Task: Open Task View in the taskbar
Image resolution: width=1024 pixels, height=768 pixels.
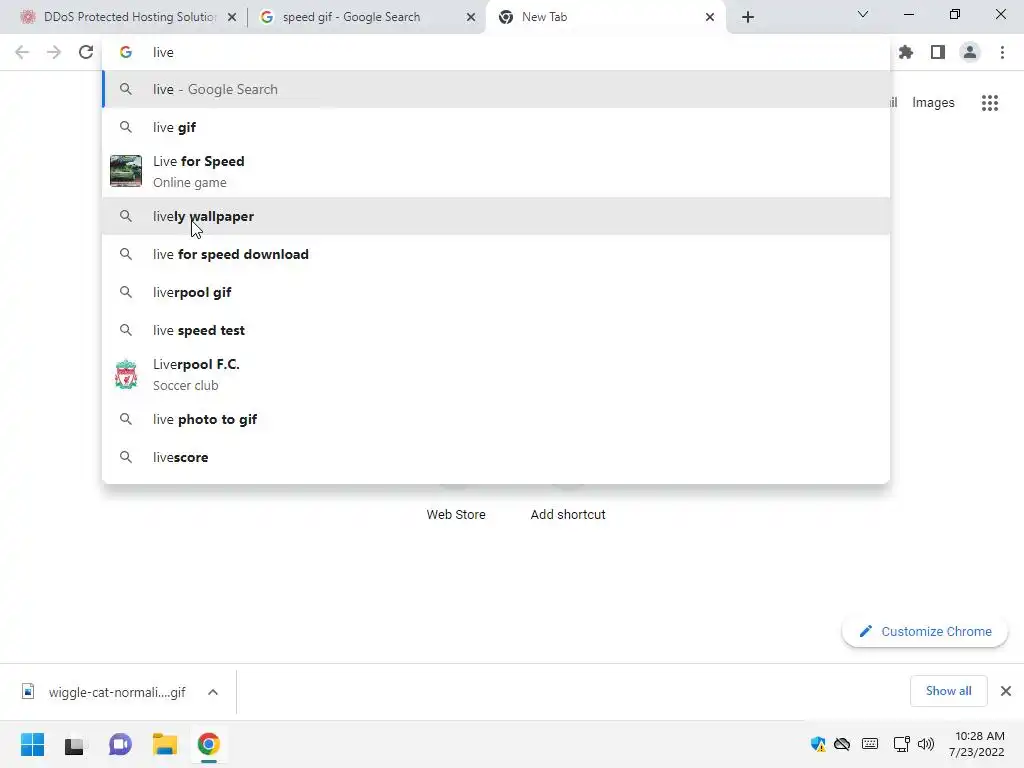Action: (x=74, y=744)
